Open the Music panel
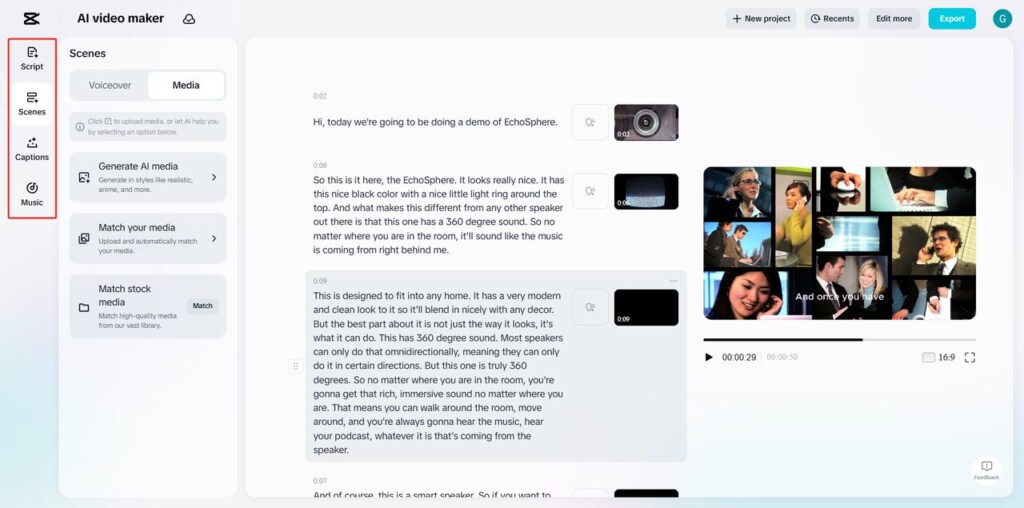1024x508 pixels. point(32,194)
